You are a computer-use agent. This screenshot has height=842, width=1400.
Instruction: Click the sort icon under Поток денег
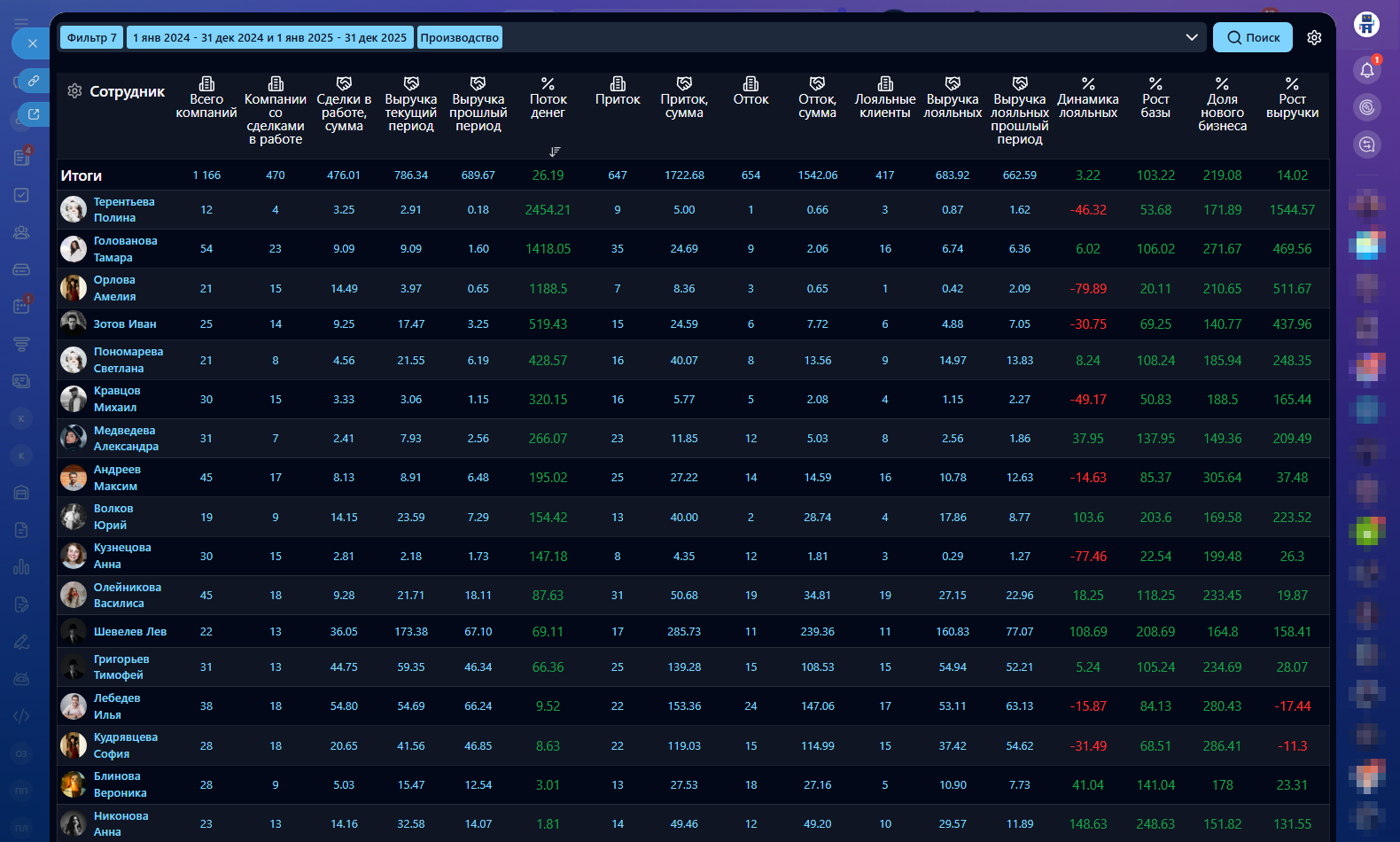pos(555,152)
